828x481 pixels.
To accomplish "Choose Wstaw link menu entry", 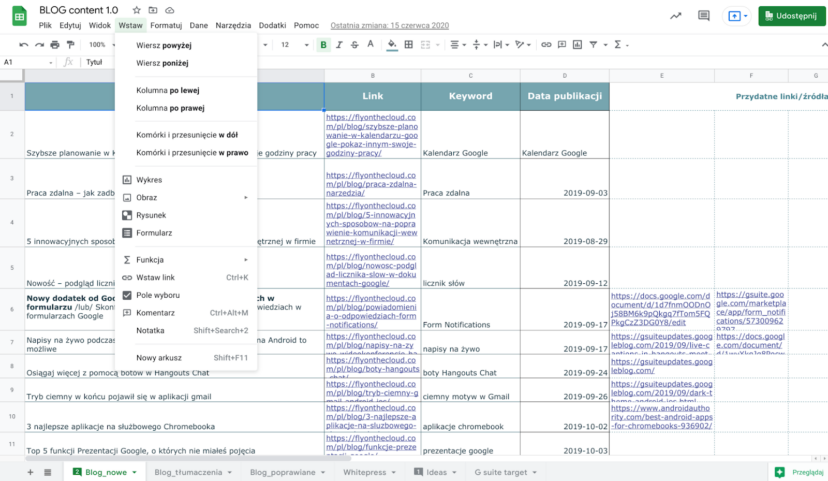I will [x=186, y=278].
